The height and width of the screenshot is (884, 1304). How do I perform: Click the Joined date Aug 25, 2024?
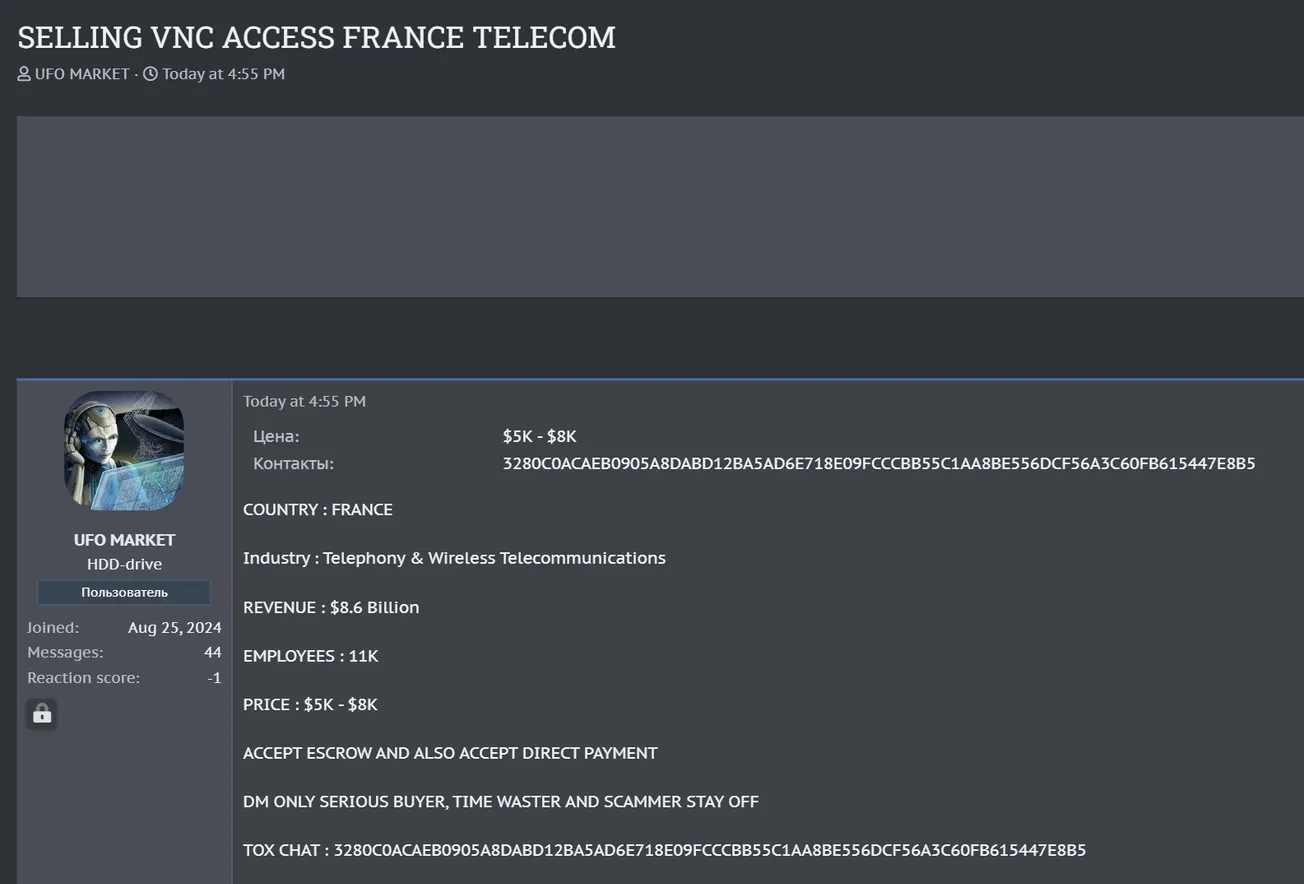[174, 628]
